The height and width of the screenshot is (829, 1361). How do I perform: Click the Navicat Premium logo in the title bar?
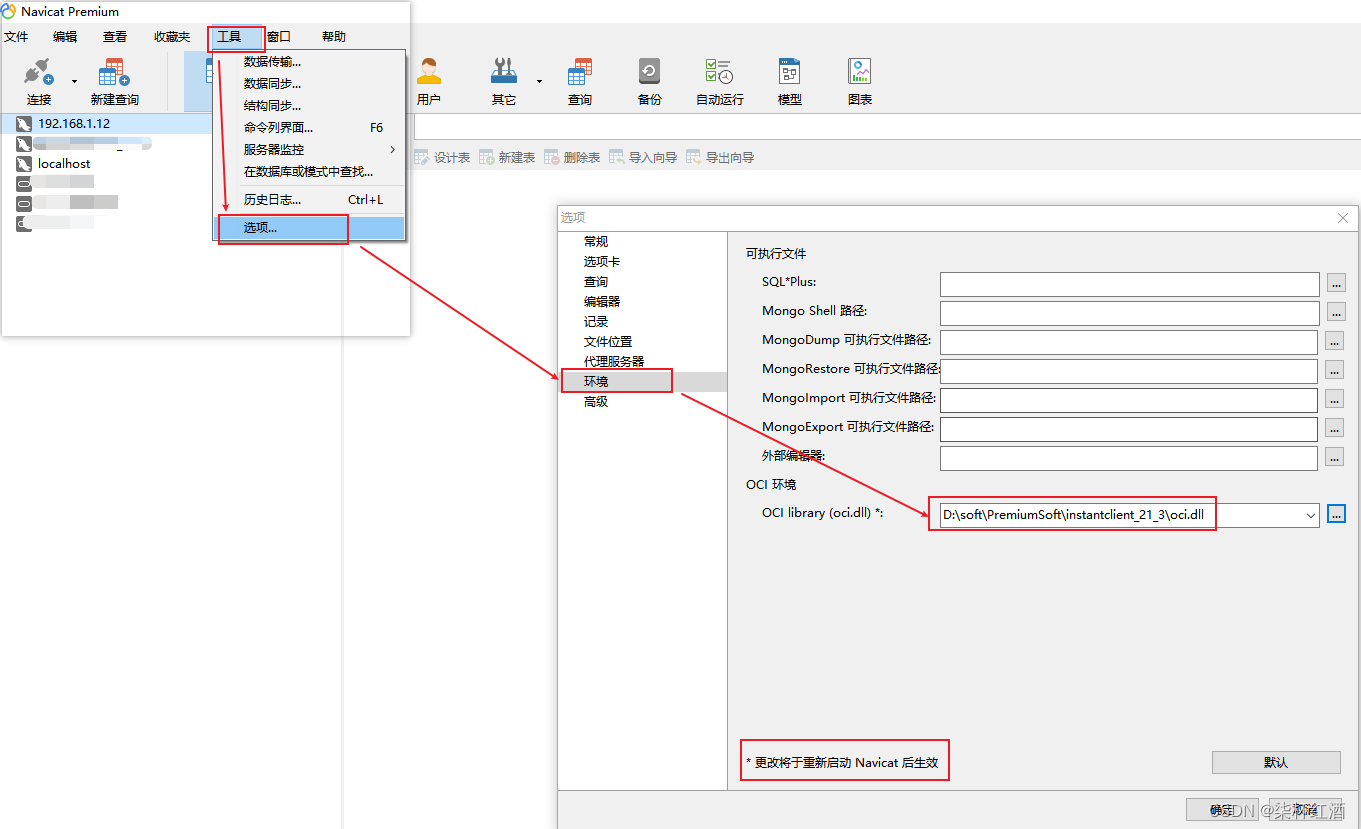click(x=9, y=11)
